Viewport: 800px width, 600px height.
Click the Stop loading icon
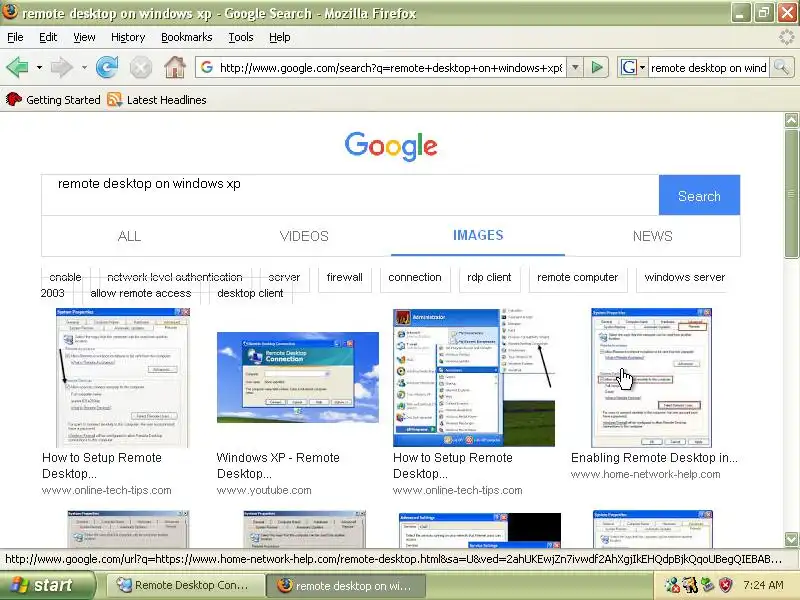(140, 67)
